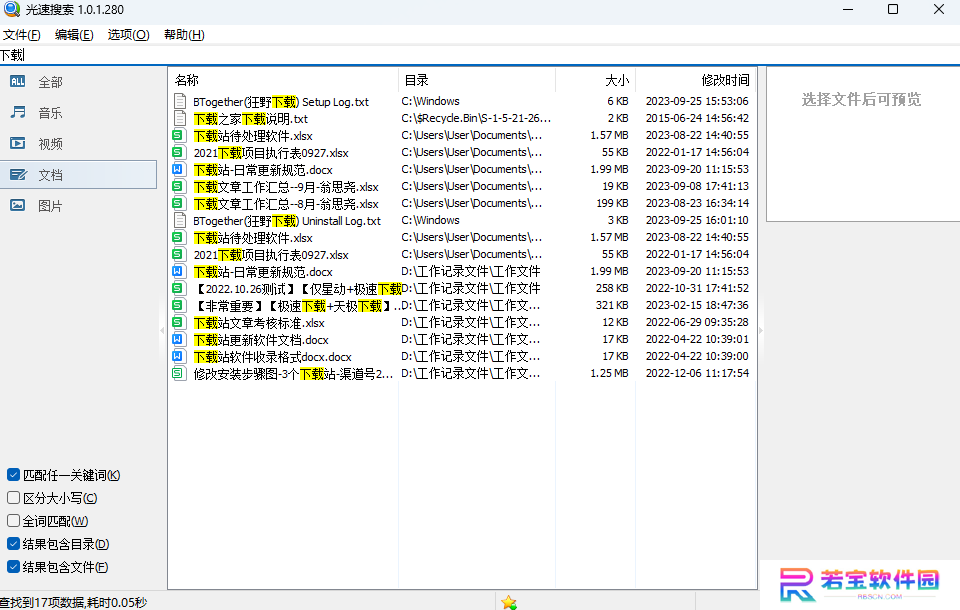Click the 321 KB size cell
This screenshot has height=610, width=960.
(612, 305)
